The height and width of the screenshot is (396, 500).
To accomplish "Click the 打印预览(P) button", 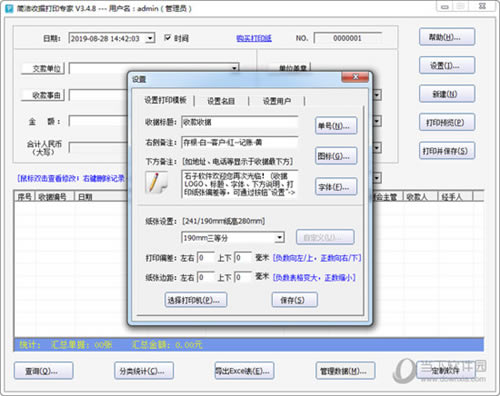I will point(447,122).
